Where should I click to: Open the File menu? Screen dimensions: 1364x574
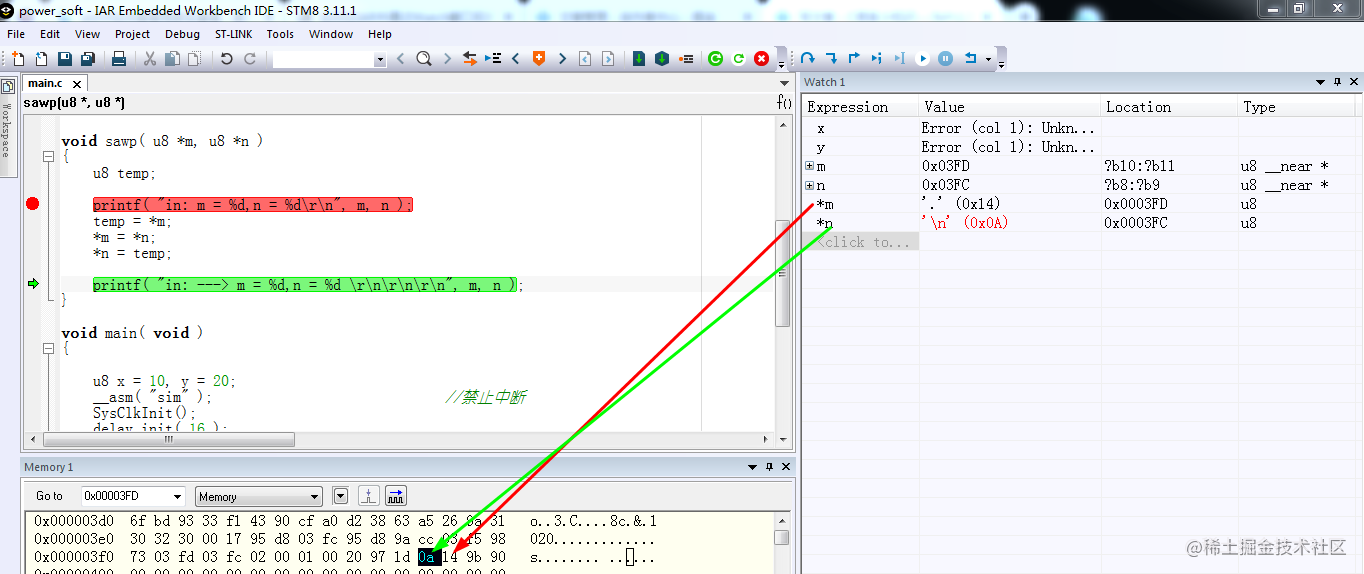click(x=16, y=34)
